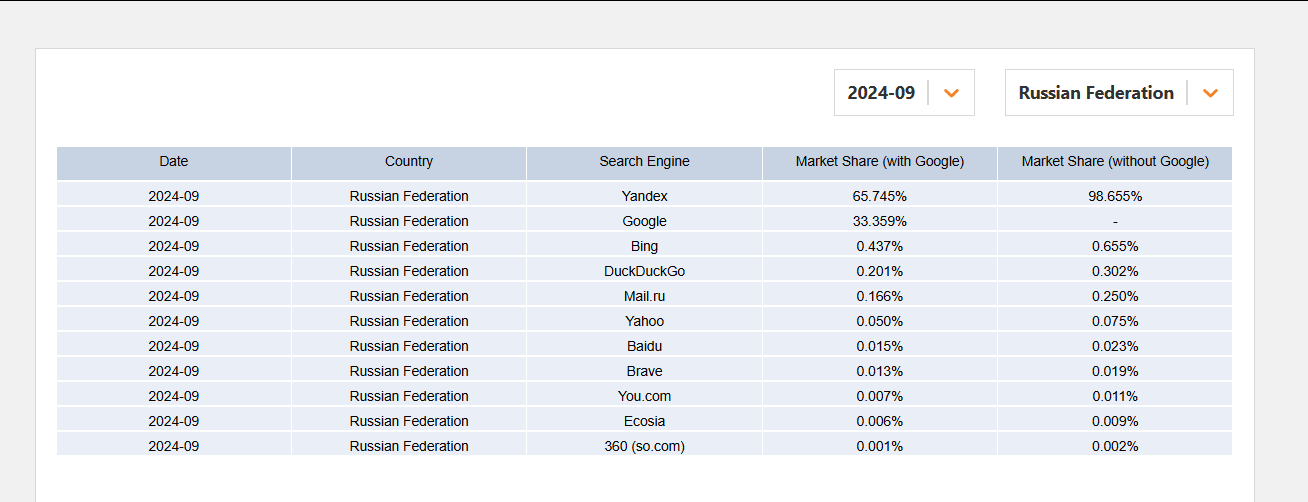The image size is (1308, 502).
Task: Click Market Share (with Google) column header
Action: point(880,163)
